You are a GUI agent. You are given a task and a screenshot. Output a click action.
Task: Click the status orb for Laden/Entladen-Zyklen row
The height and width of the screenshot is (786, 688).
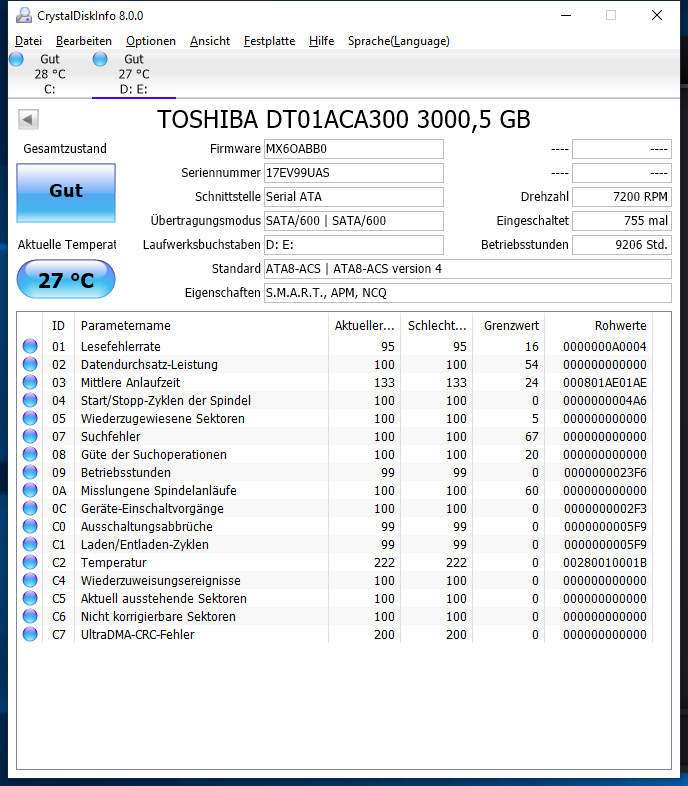pyautogui.click(x=30, y=545)
